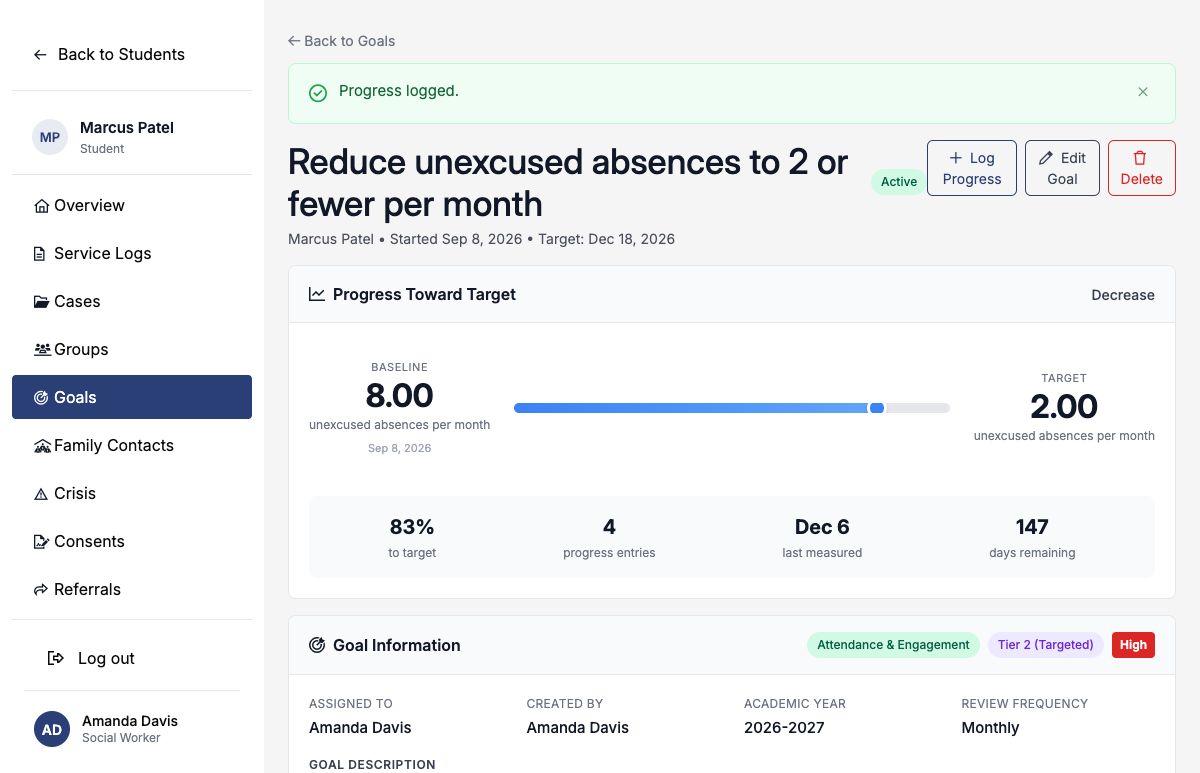Navigate to Consents

[132, 541]
